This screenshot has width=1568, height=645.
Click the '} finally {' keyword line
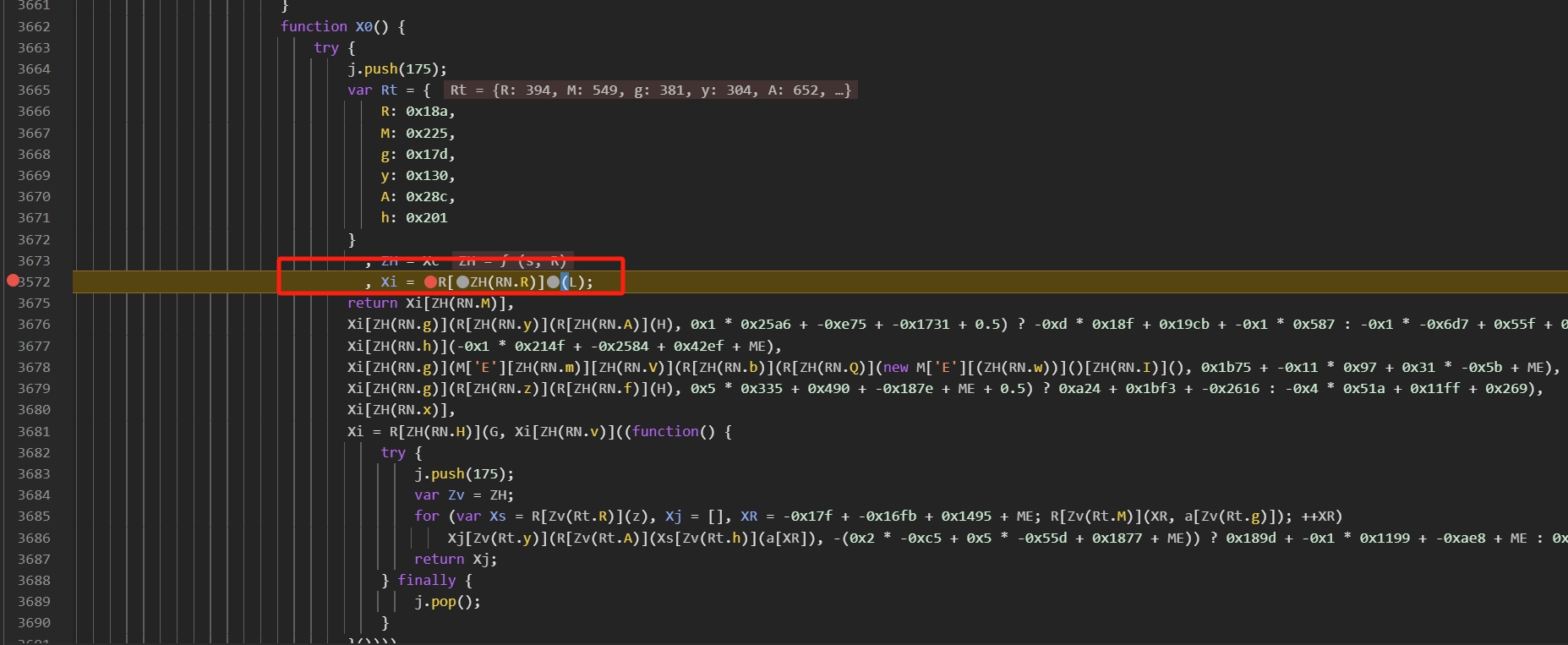[427, 580]
